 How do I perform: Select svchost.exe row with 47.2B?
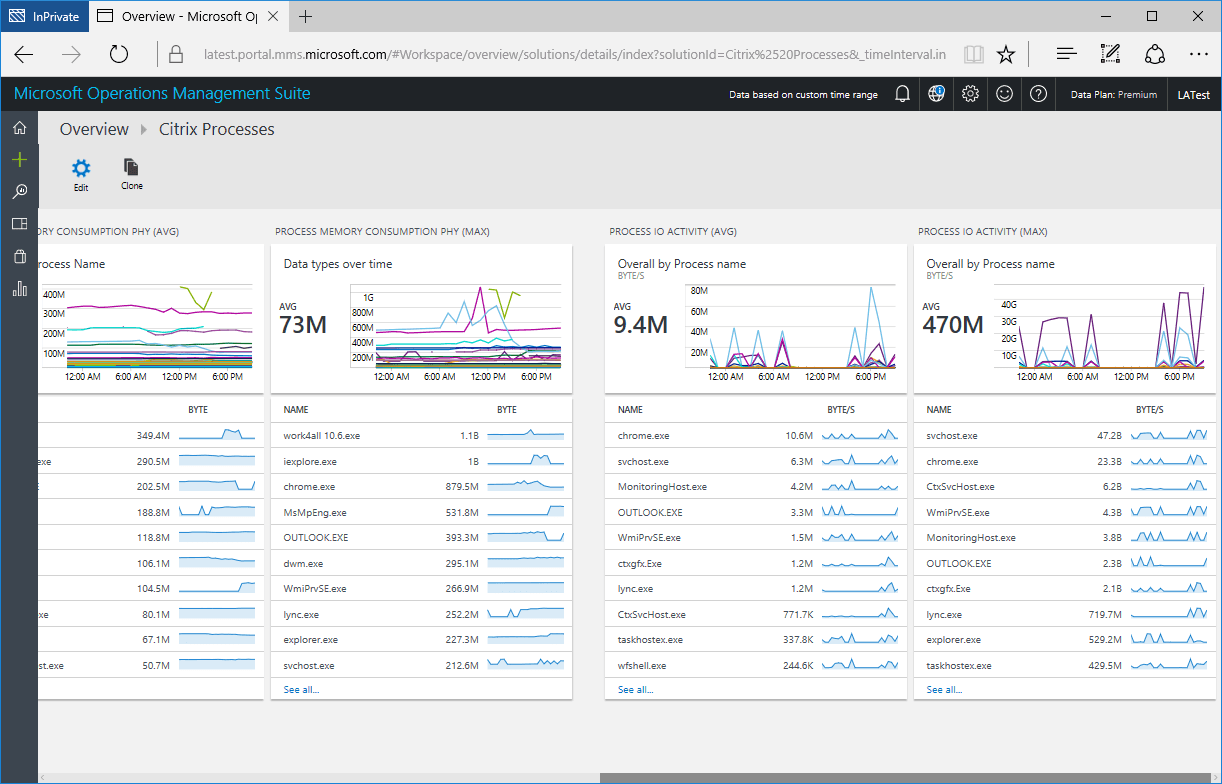click(1064, 436)
